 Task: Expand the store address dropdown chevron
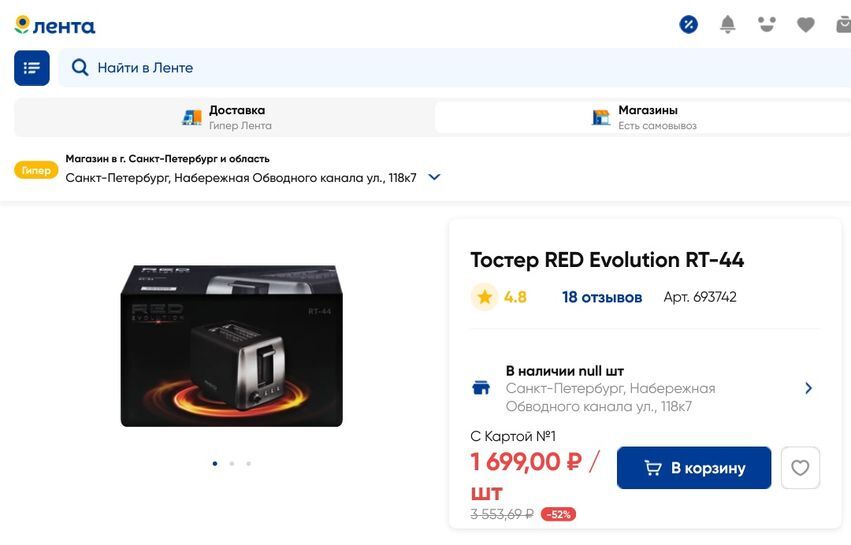(434, 177)
